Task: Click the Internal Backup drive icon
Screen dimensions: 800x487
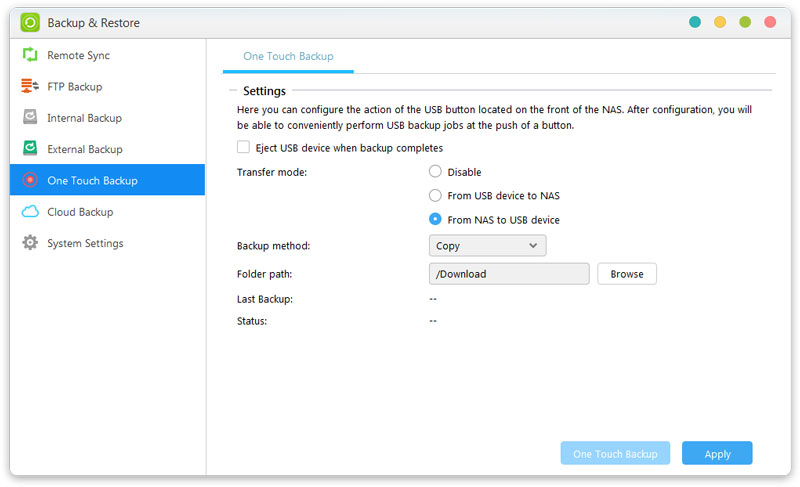Action: pyautogui.click(x=30, y=118)
